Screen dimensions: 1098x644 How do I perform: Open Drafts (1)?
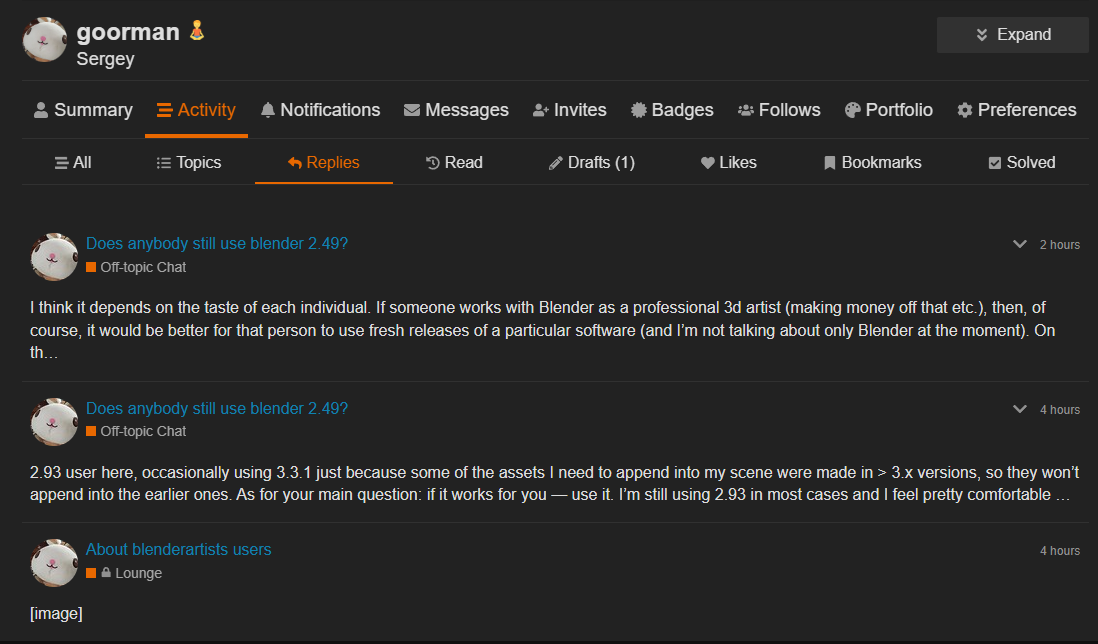[592, 162]
